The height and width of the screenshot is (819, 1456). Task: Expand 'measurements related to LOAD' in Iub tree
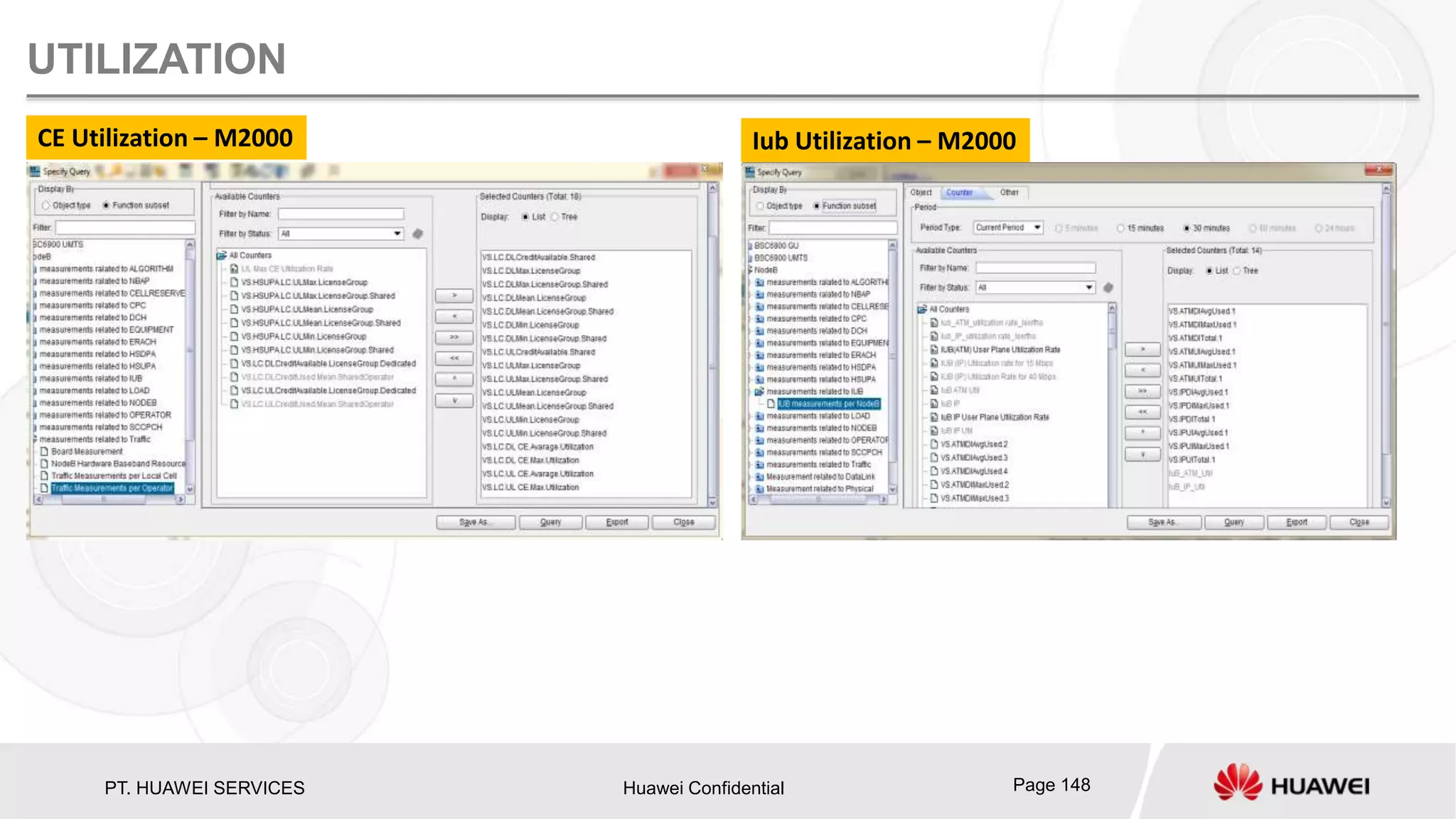coord(751,416)
